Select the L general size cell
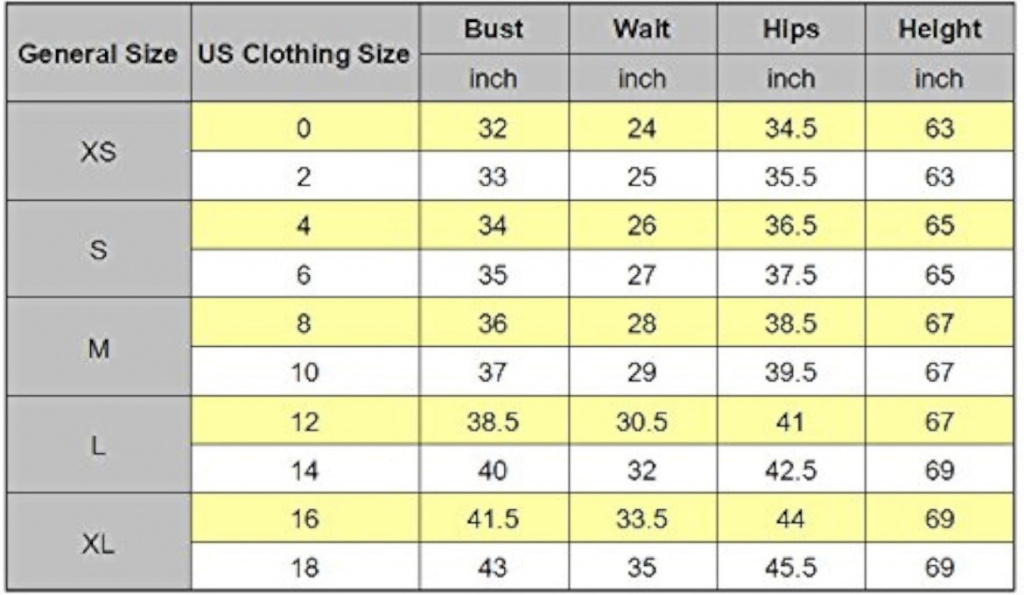Viewport: 1024px width, 595px height. tap(99, 445)
